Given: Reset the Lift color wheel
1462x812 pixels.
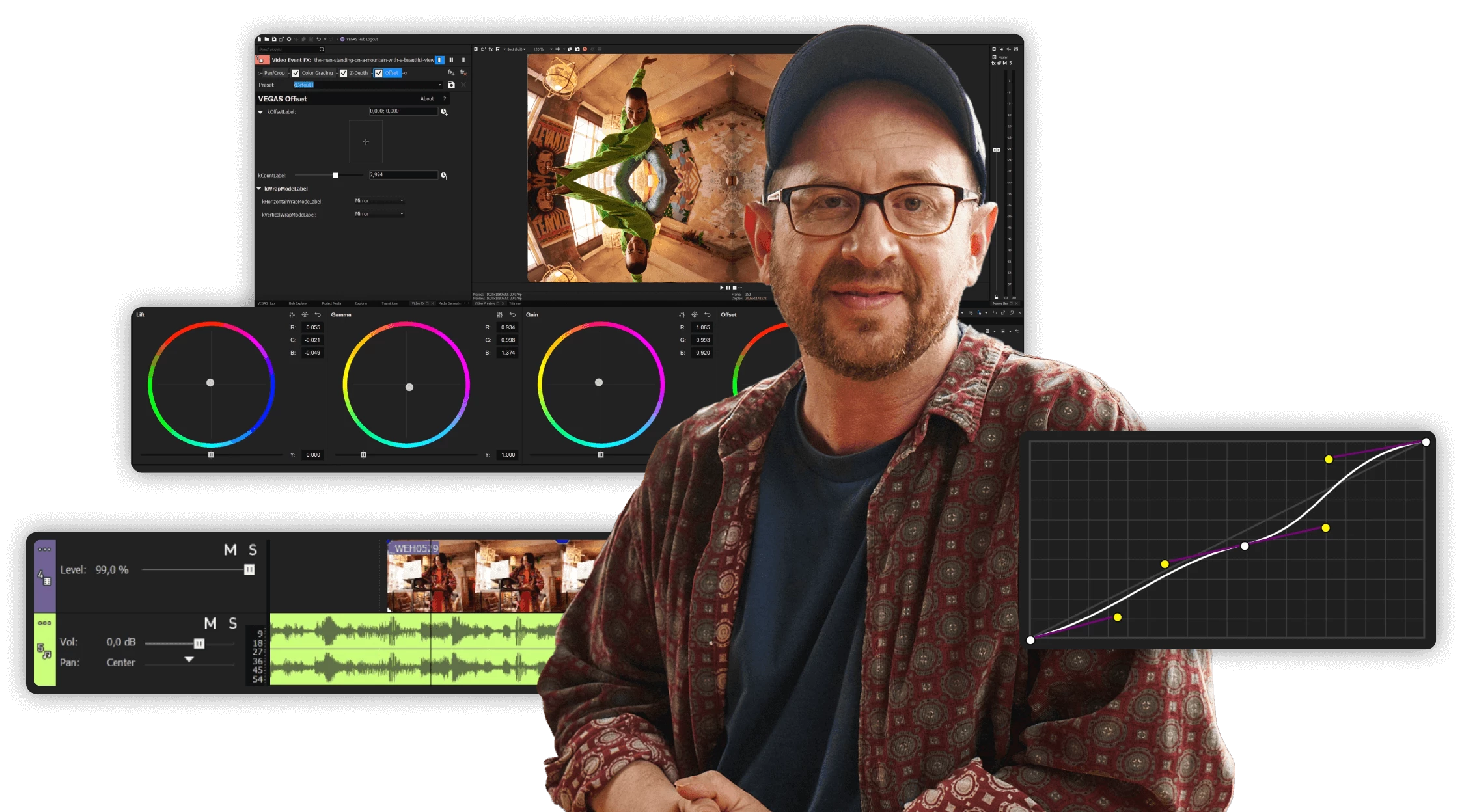Looking at the screenshot, I should [x=318, y=315].
